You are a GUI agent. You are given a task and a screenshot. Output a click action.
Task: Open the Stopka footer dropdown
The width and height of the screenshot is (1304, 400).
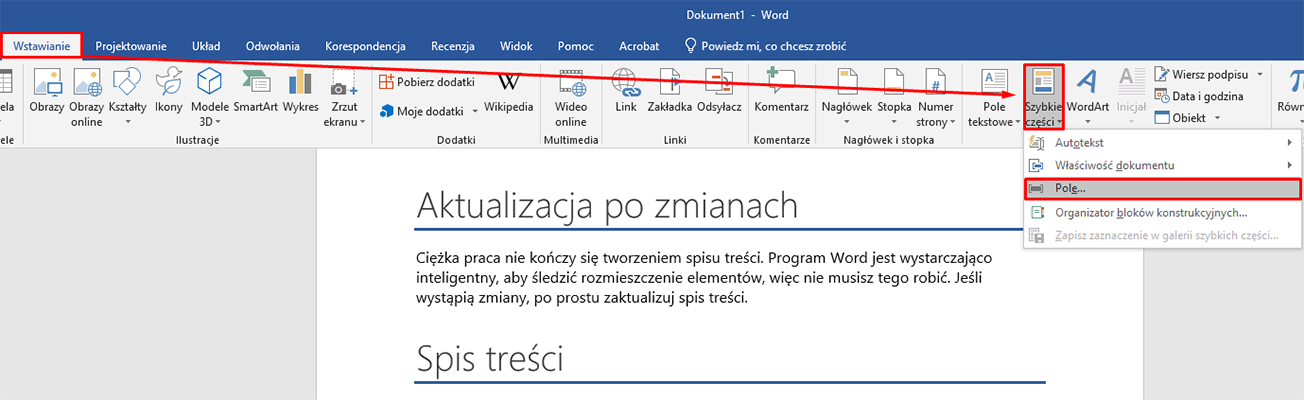click(x=894, y=95)
